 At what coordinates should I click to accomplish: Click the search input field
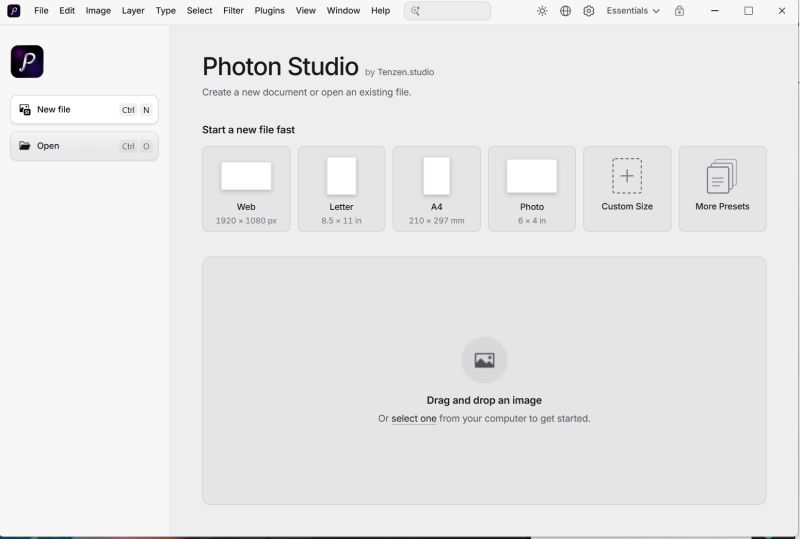click(x=447, y=11)
